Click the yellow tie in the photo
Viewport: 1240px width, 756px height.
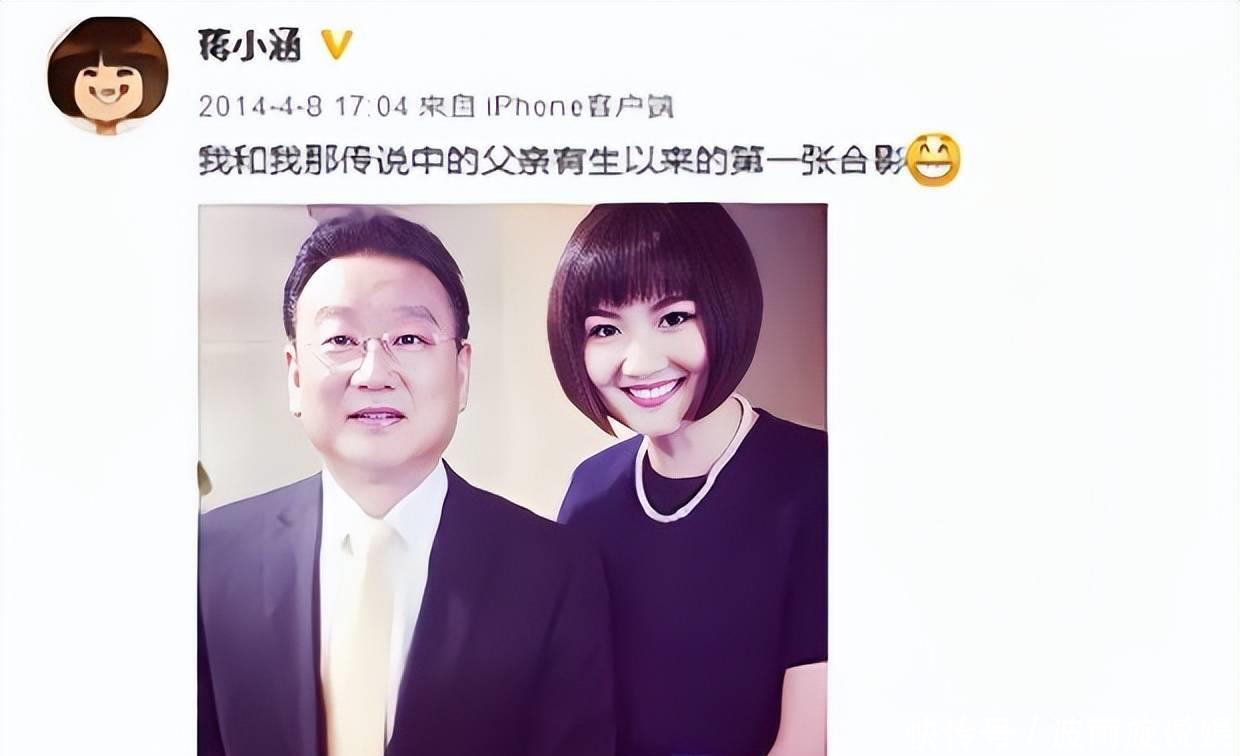tap(359, 640)
